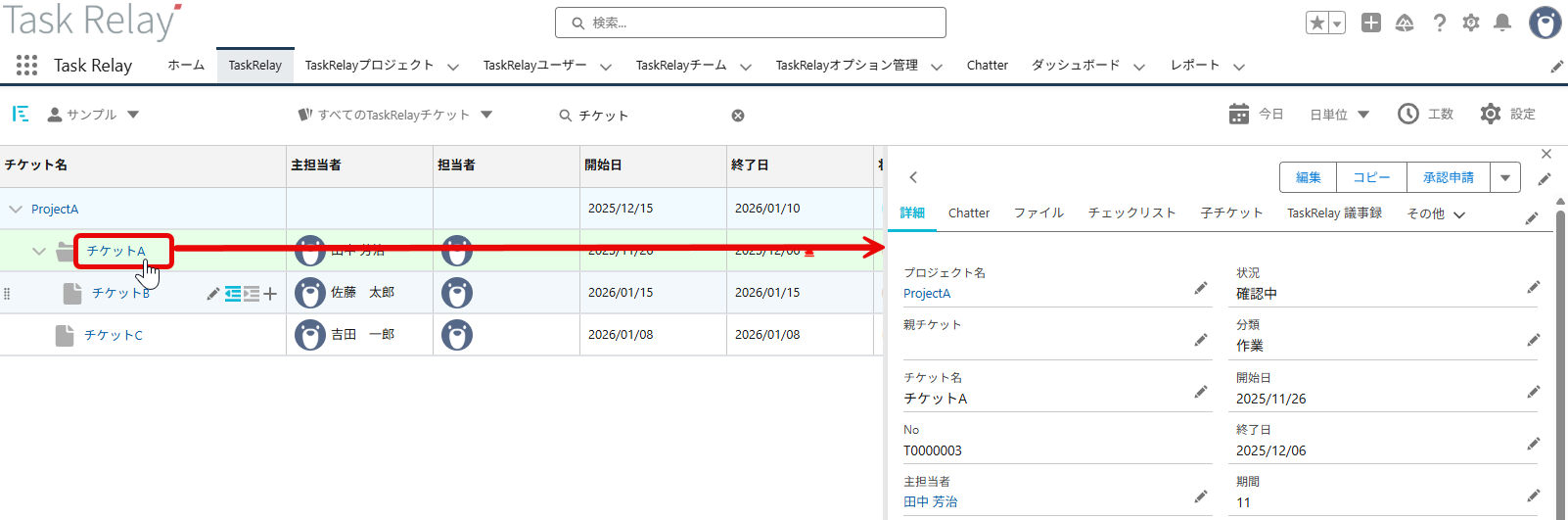The width and height of the screenshot is (1568, 520).
Task: Switch to the 詳細 tab
Action: coord(912,213)
